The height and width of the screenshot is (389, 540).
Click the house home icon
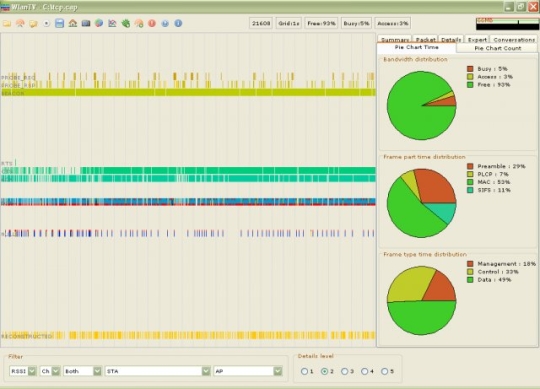(x=73, y=23)
